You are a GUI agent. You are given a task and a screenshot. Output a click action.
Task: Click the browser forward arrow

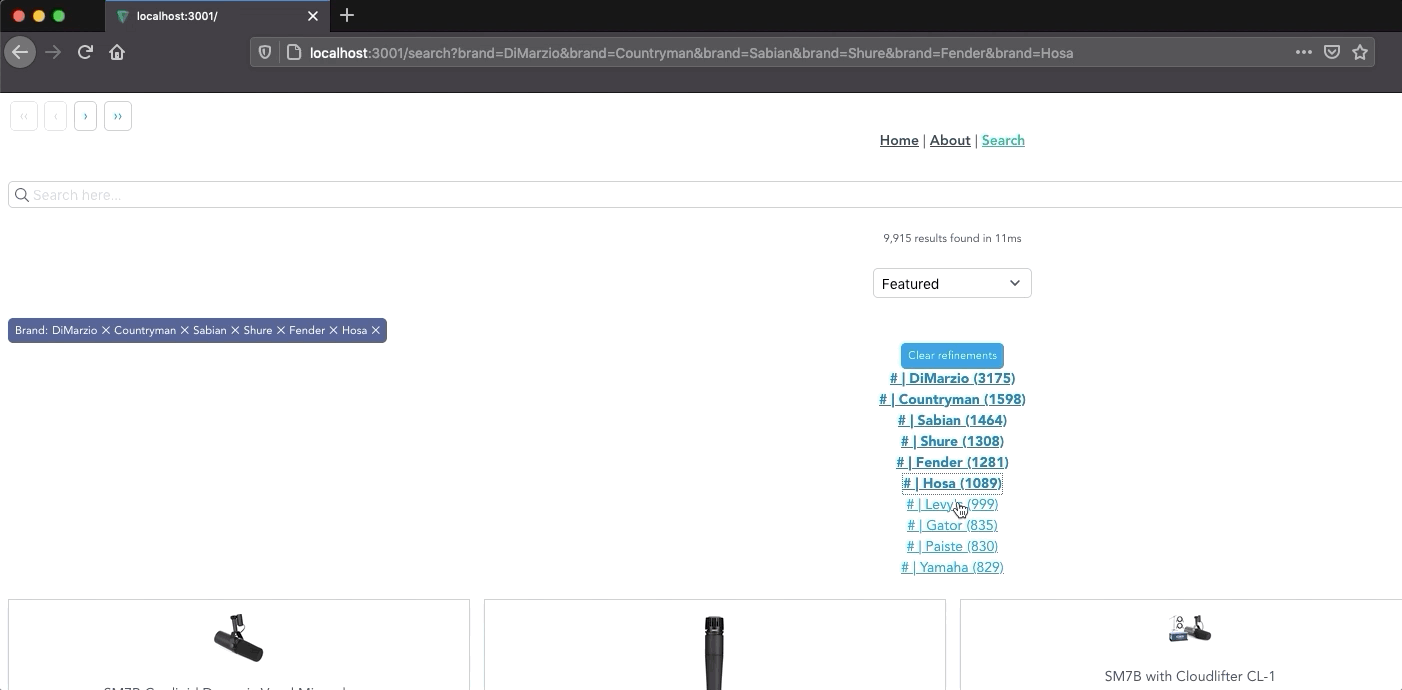[x=53, y=52]
